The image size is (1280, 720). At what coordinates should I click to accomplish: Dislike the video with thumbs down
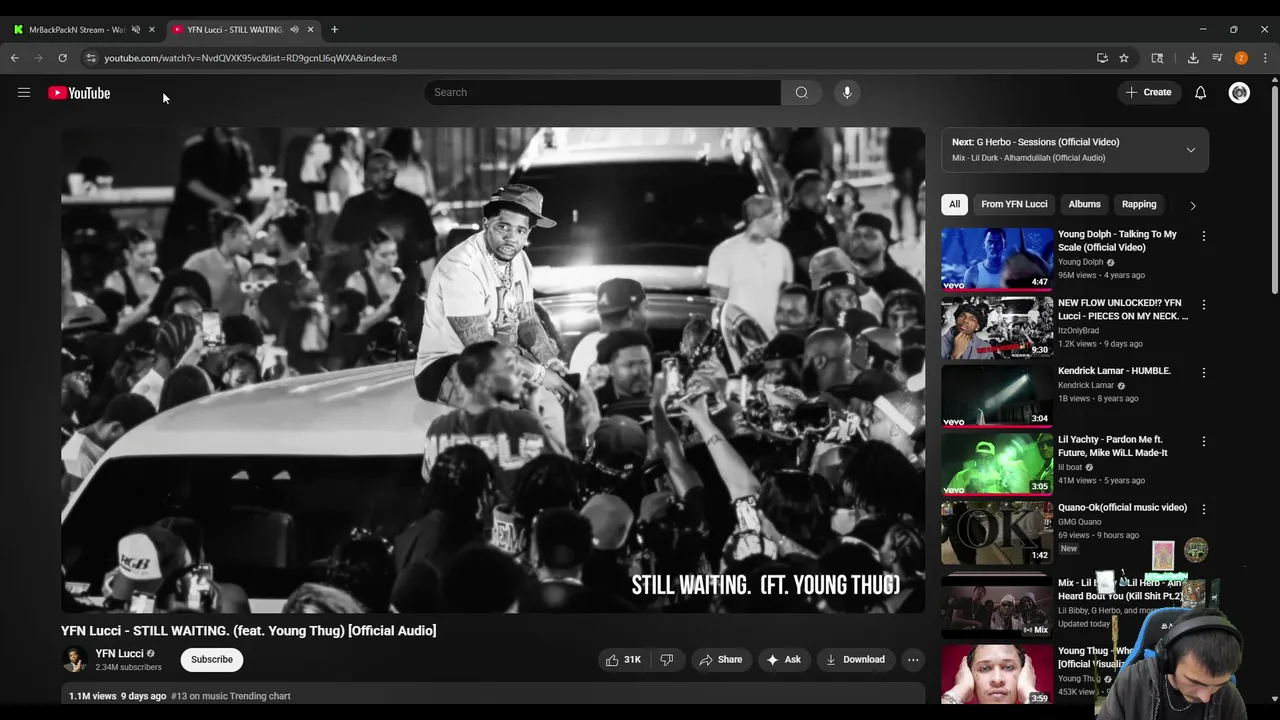pyautogui.click(x=667, y=660)
